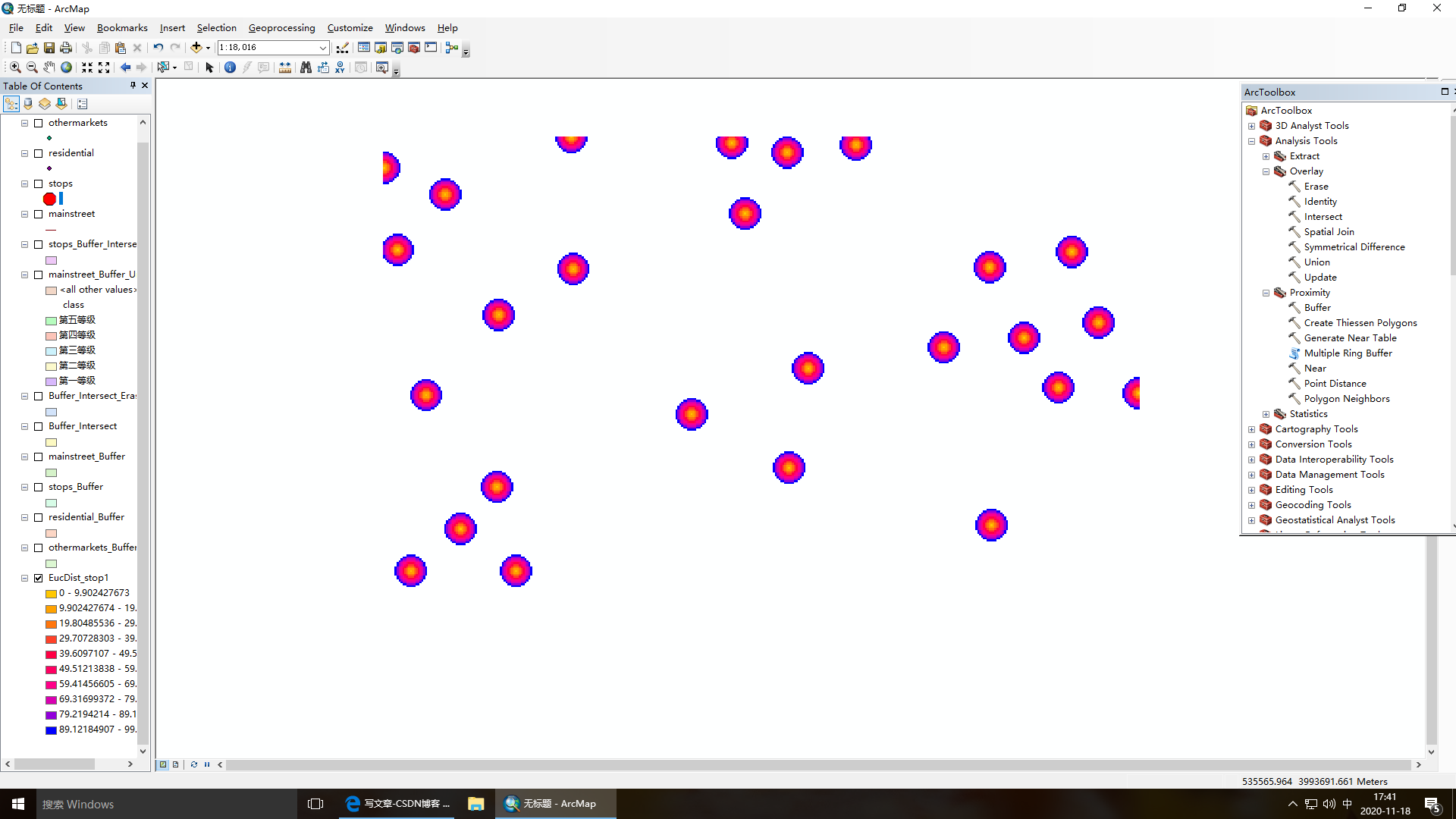Image resolution: width=1456 pixels, height=819 pixels.
Task: Open the Measure ruler tool
Action: click(285, 67)
